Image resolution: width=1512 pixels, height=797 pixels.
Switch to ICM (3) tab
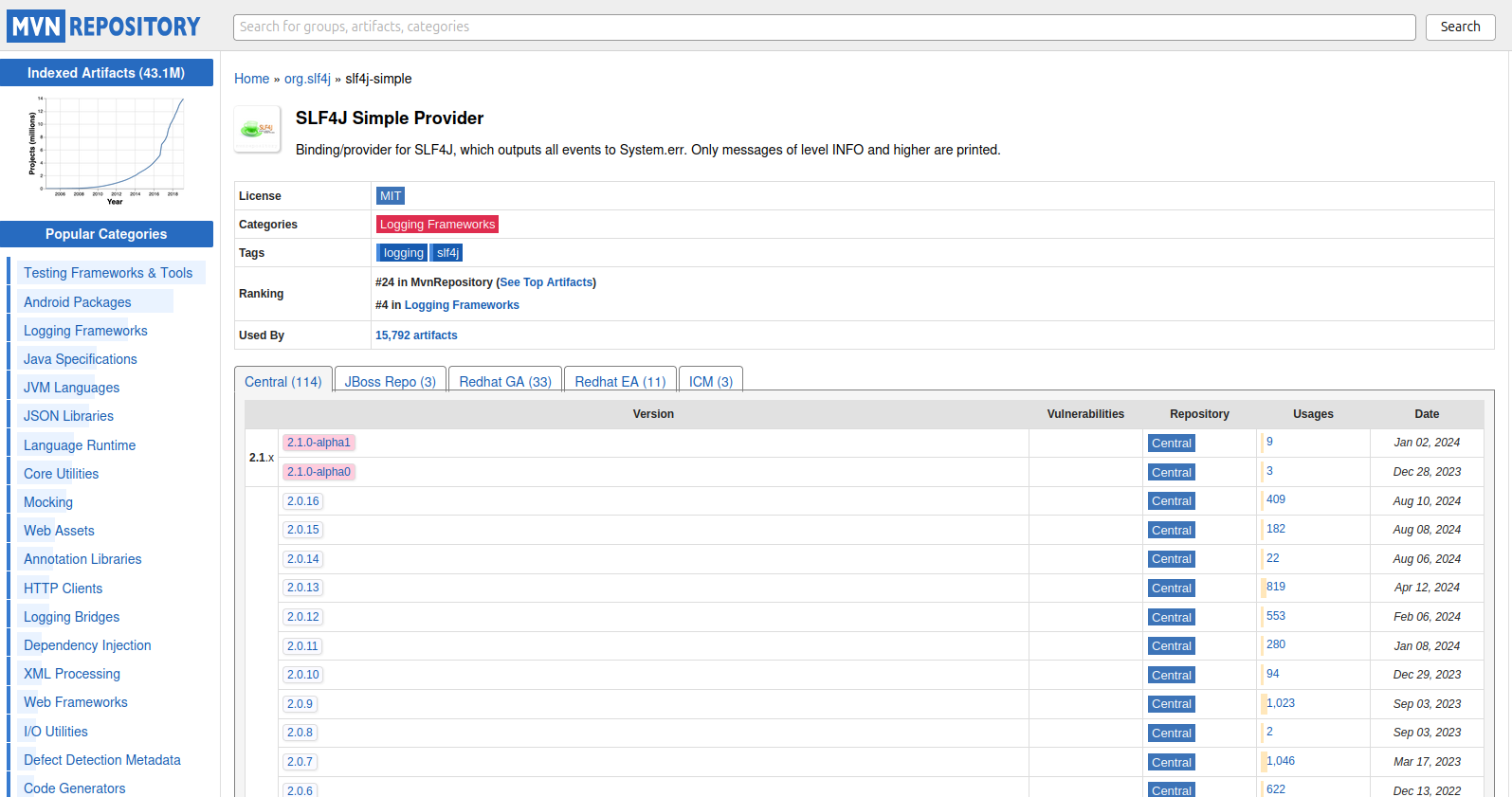click(x=711, y=381)
